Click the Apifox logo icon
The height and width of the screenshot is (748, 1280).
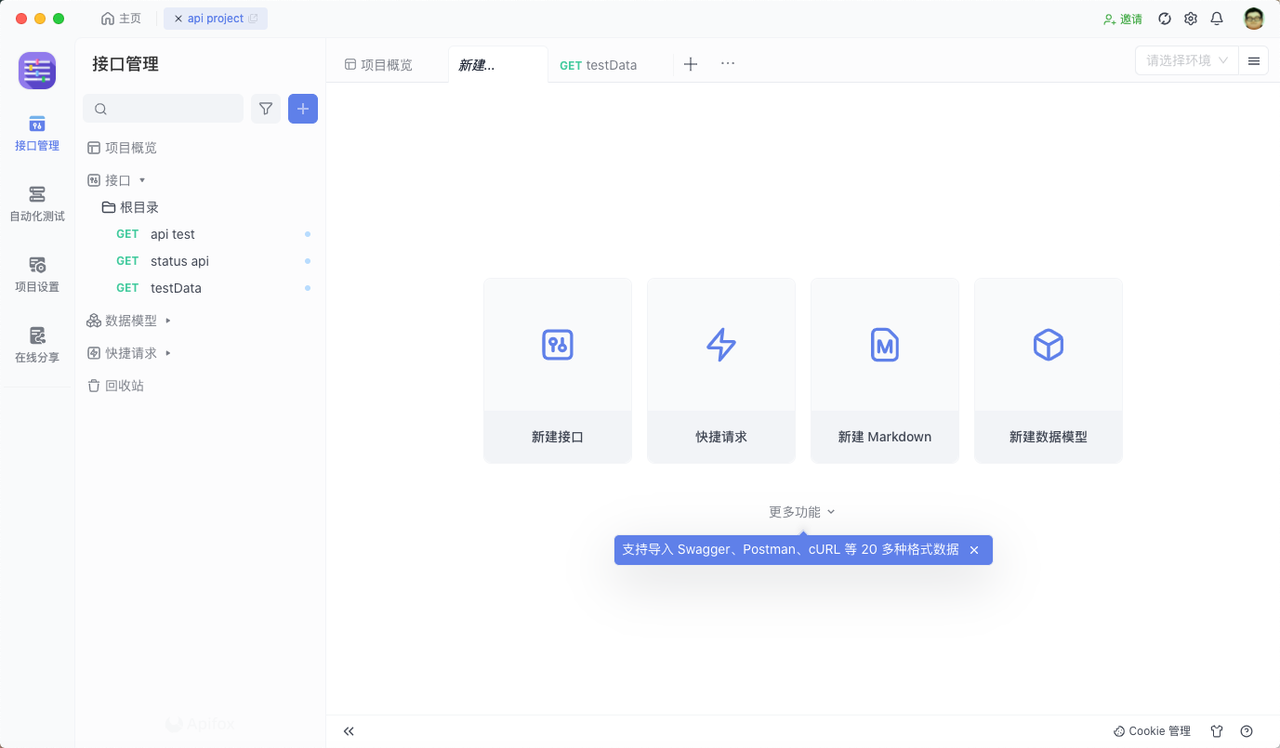pos(37,71)
